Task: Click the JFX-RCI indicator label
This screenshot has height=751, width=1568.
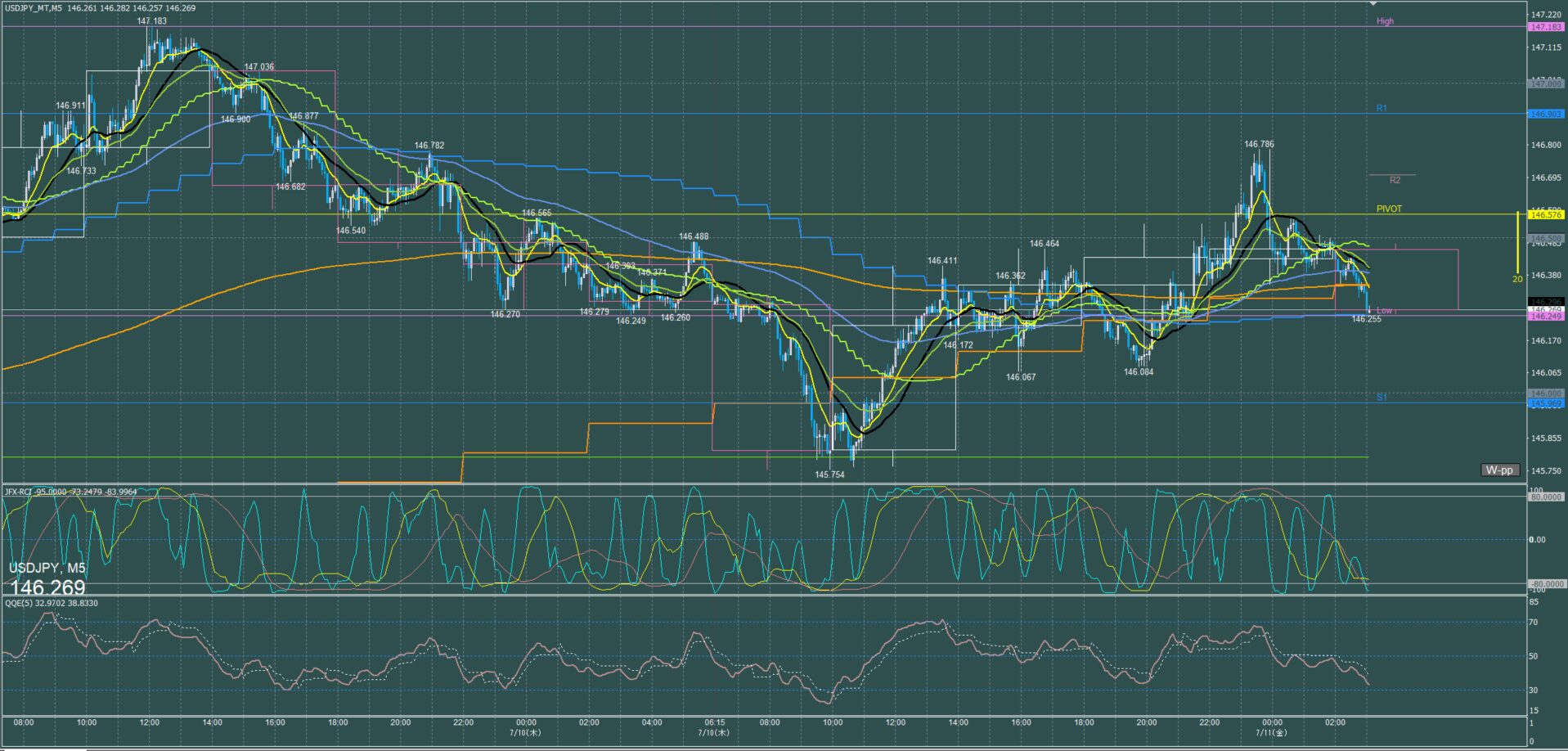Action: click(20, 492)
